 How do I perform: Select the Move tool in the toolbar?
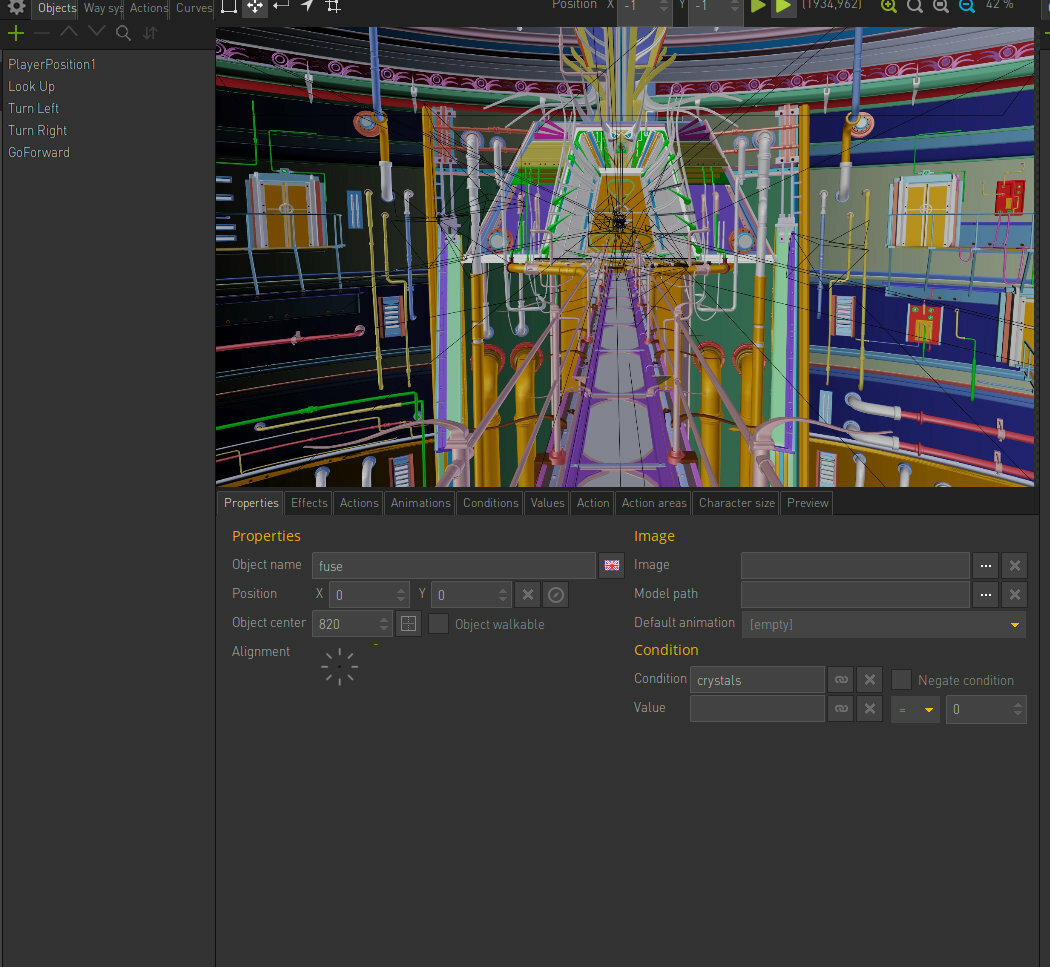(x=255, y=7)
